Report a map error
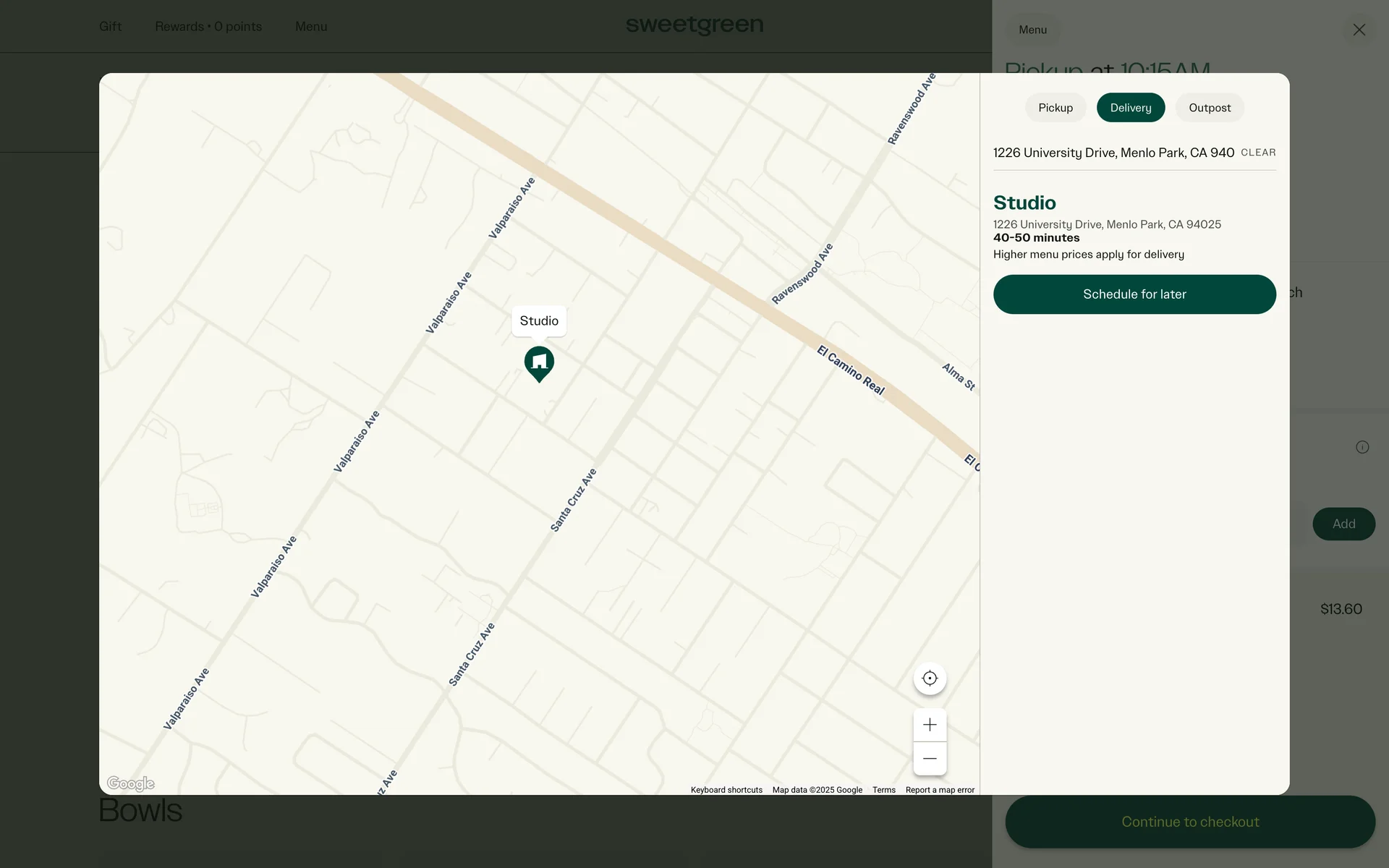The height and width of the screenshot is (868, 1389). [939, 790]
